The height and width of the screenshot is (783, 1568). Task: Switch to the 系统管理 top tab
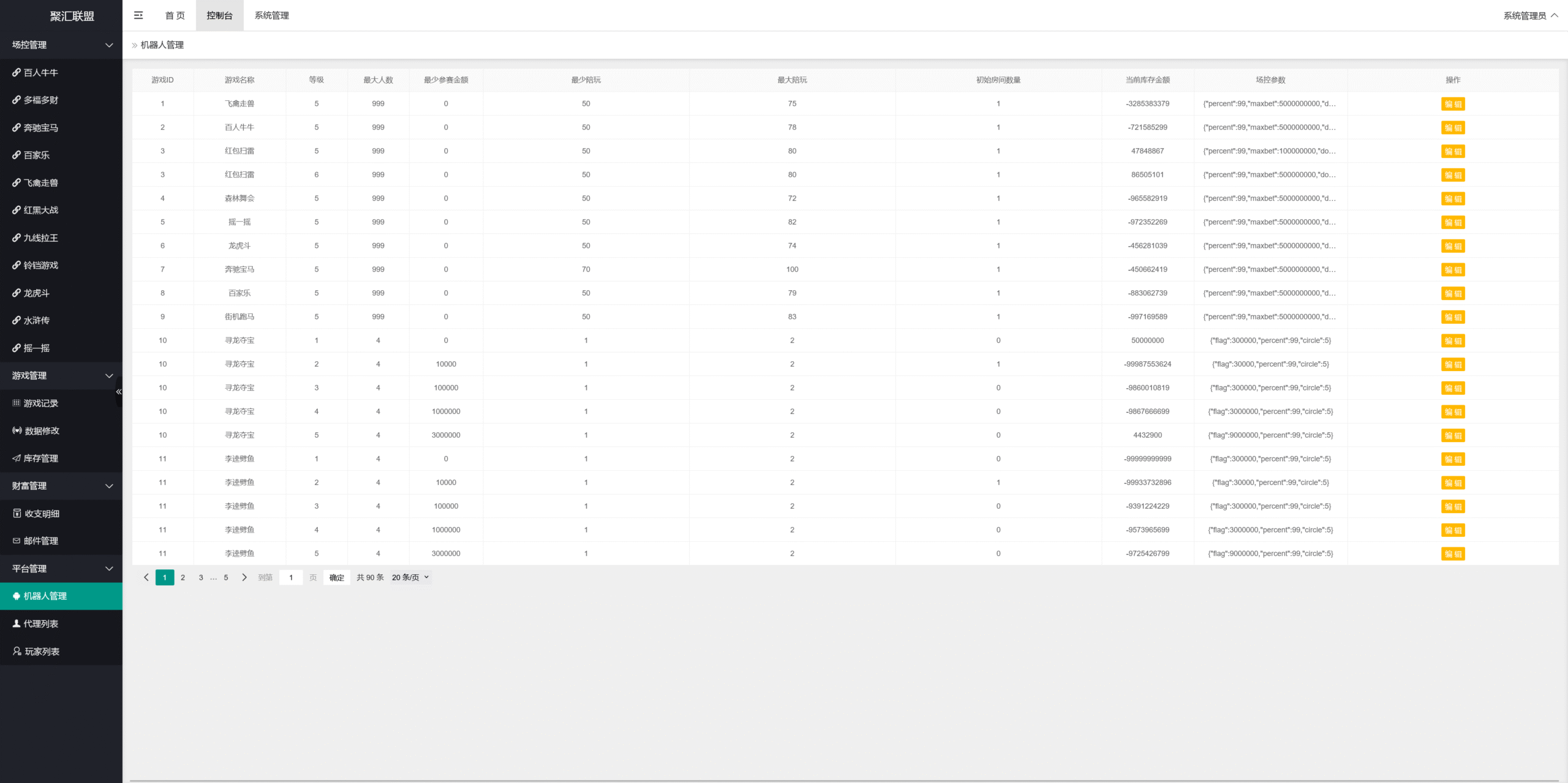tap(271, 15)
